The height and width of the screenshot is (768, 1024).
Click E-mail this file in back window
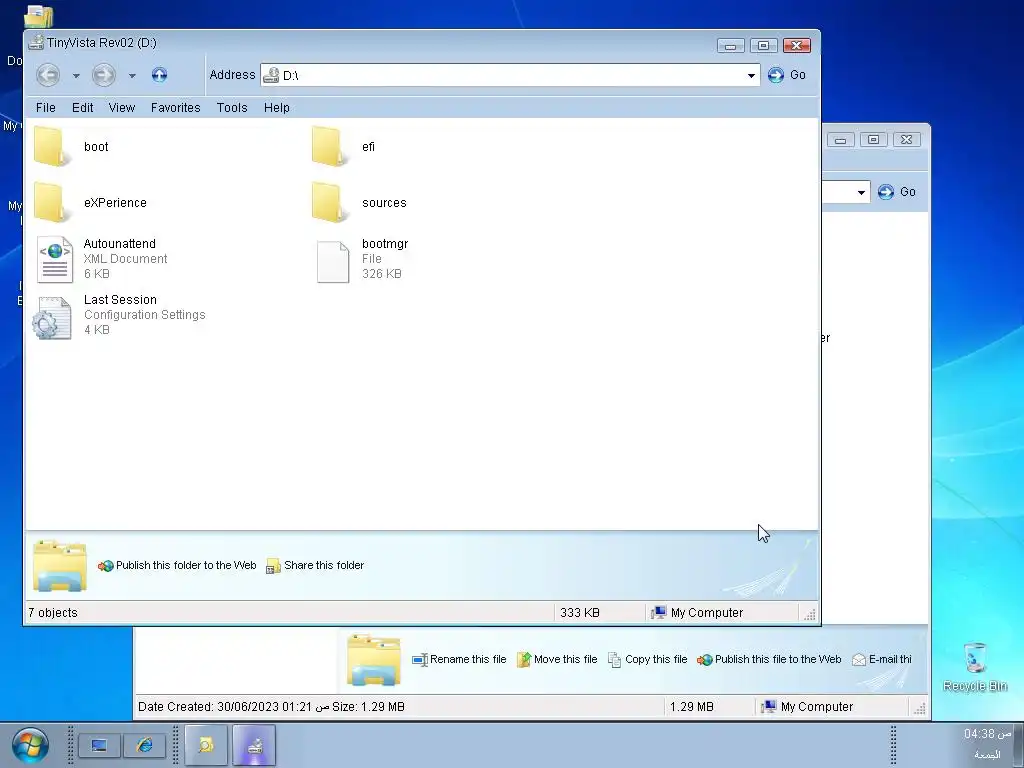pos(882,660)
